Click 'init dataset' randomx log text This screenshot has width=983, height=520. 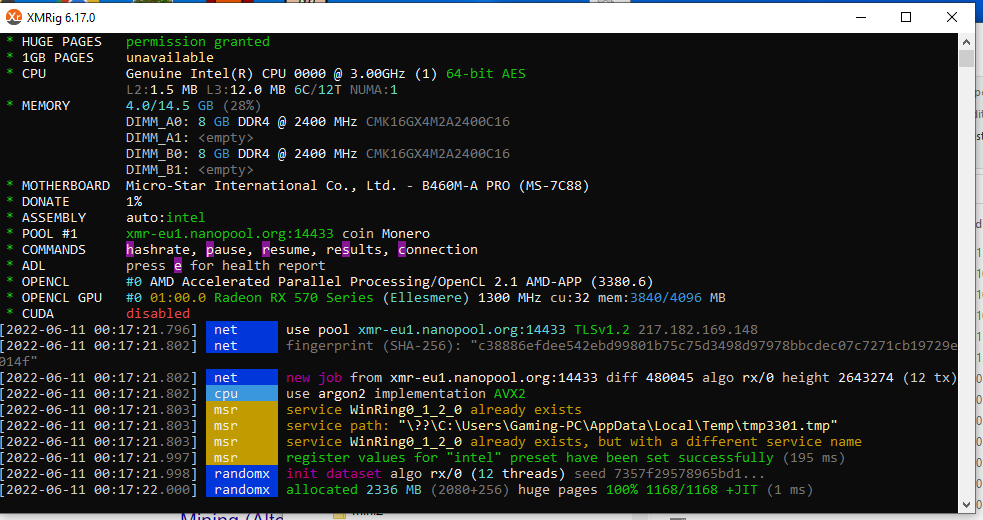point(334,474)
